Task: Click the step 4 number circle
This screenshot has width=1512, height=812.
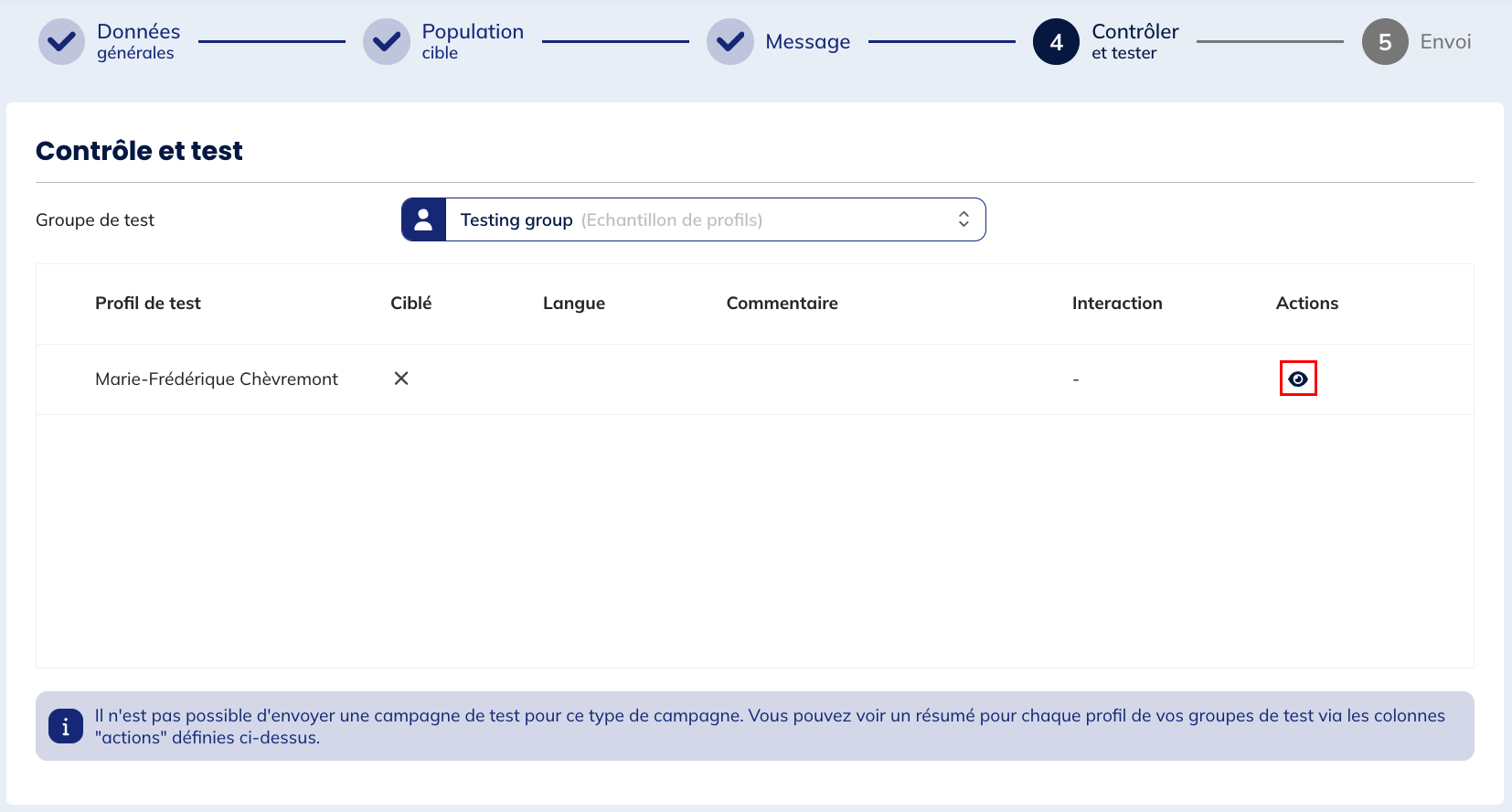Action: [x=1056, y=42]
